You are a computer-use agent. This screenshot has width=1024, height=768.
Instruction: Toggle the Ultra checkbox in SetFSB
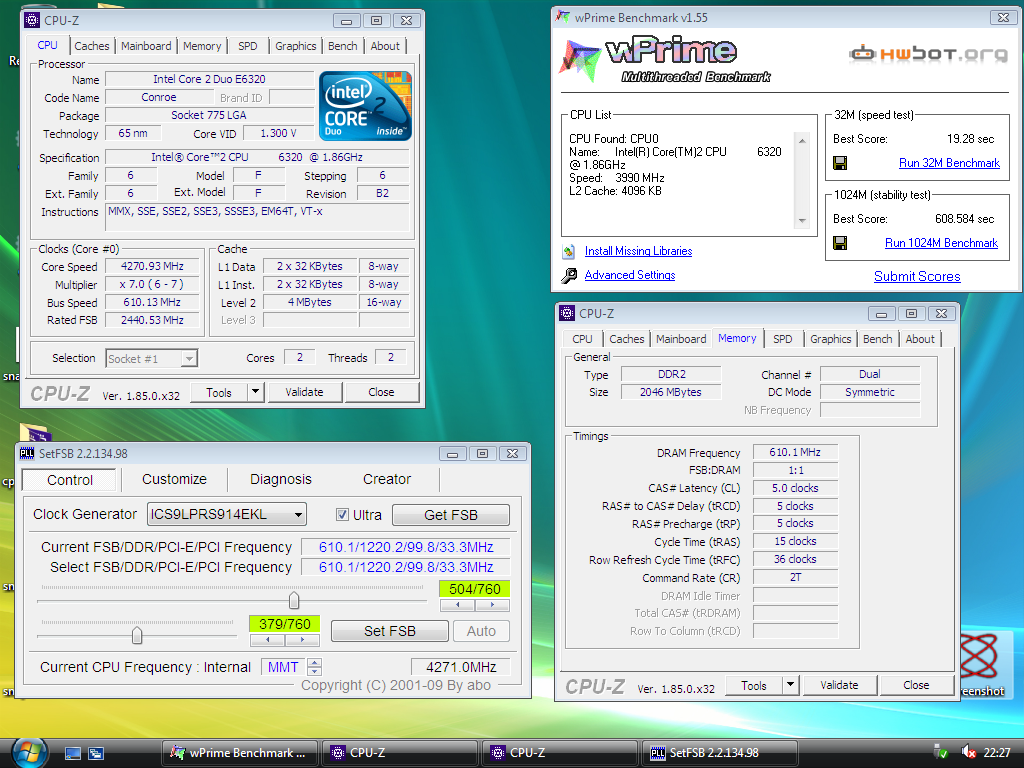[x=342, y=515]
